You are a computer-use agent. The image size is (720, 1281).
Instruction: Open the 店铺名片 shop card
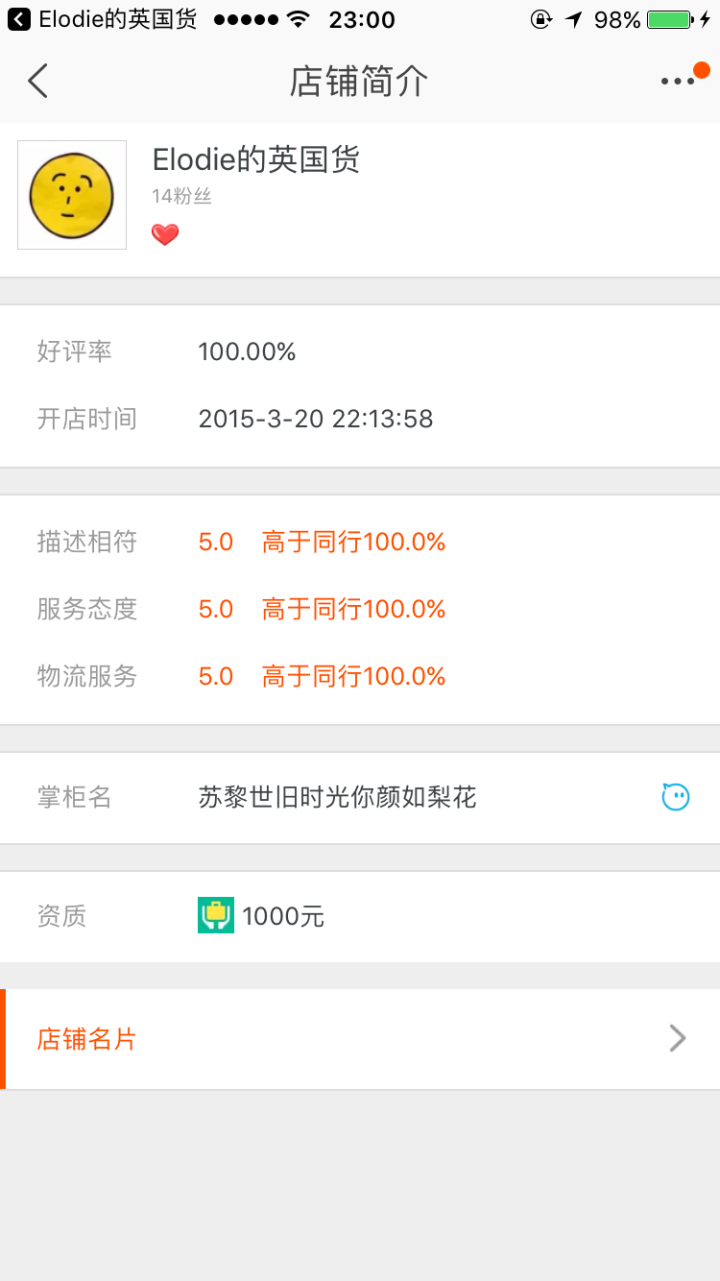click(87, 1039)
